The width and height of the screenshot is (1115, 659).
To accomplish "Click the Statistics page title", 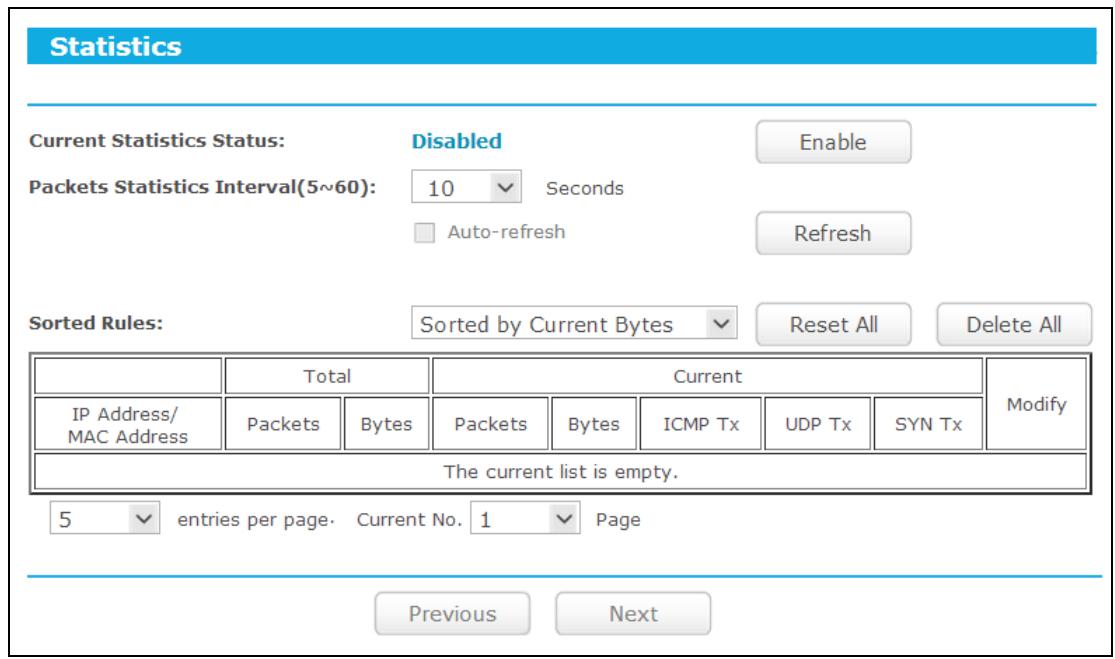I will (116, 46).
